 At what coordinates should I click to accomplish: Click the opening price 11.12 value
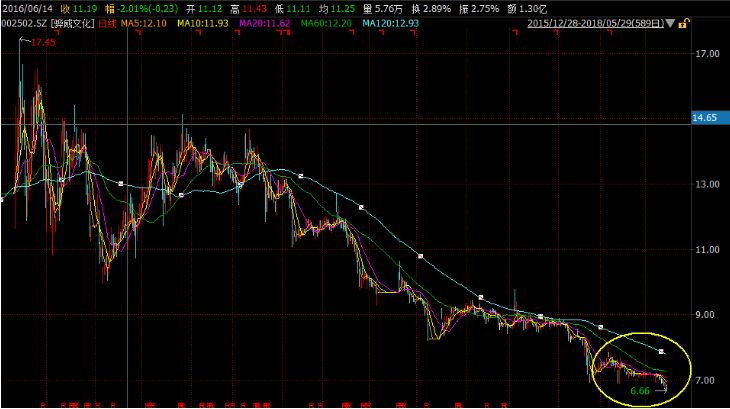[x=210, y=8]
